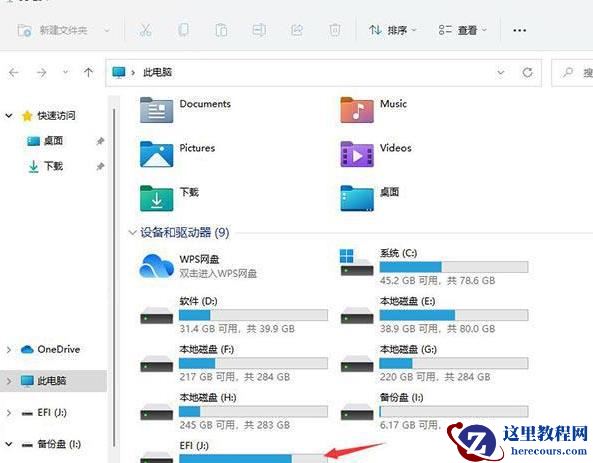Open the Sort (排序) dropdown

coord(392,30)
